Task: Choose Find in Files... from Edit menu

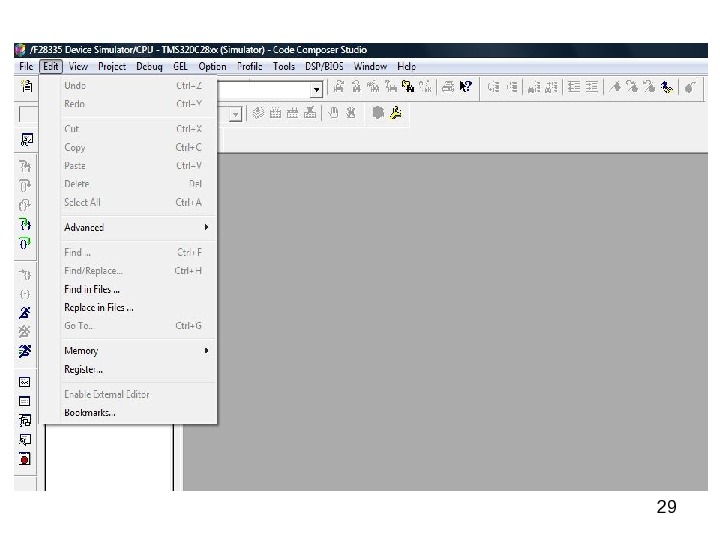Action: coord(137,289)
